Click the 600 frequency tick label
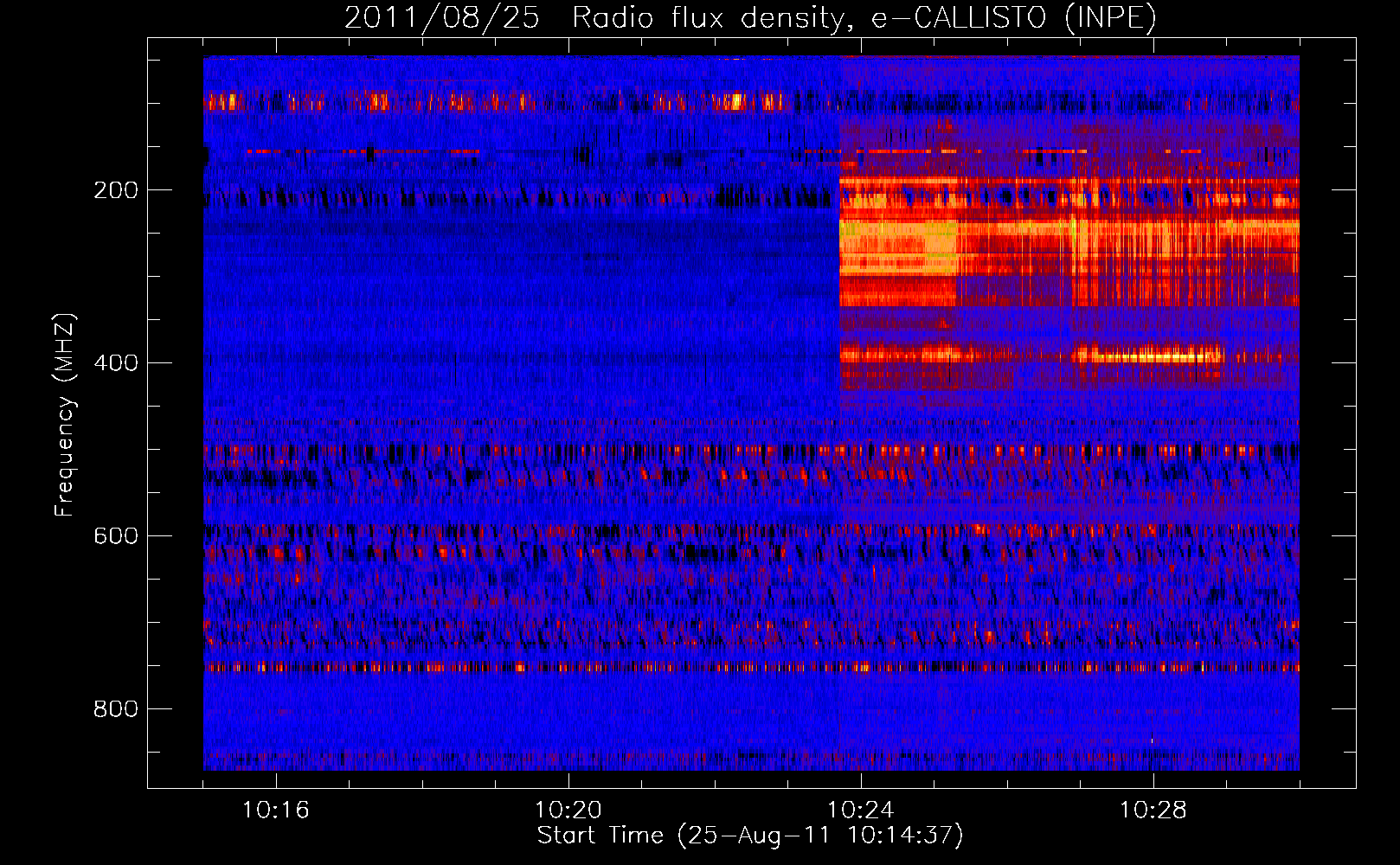This screenshot has width=1400, height=865. [116, 536]
